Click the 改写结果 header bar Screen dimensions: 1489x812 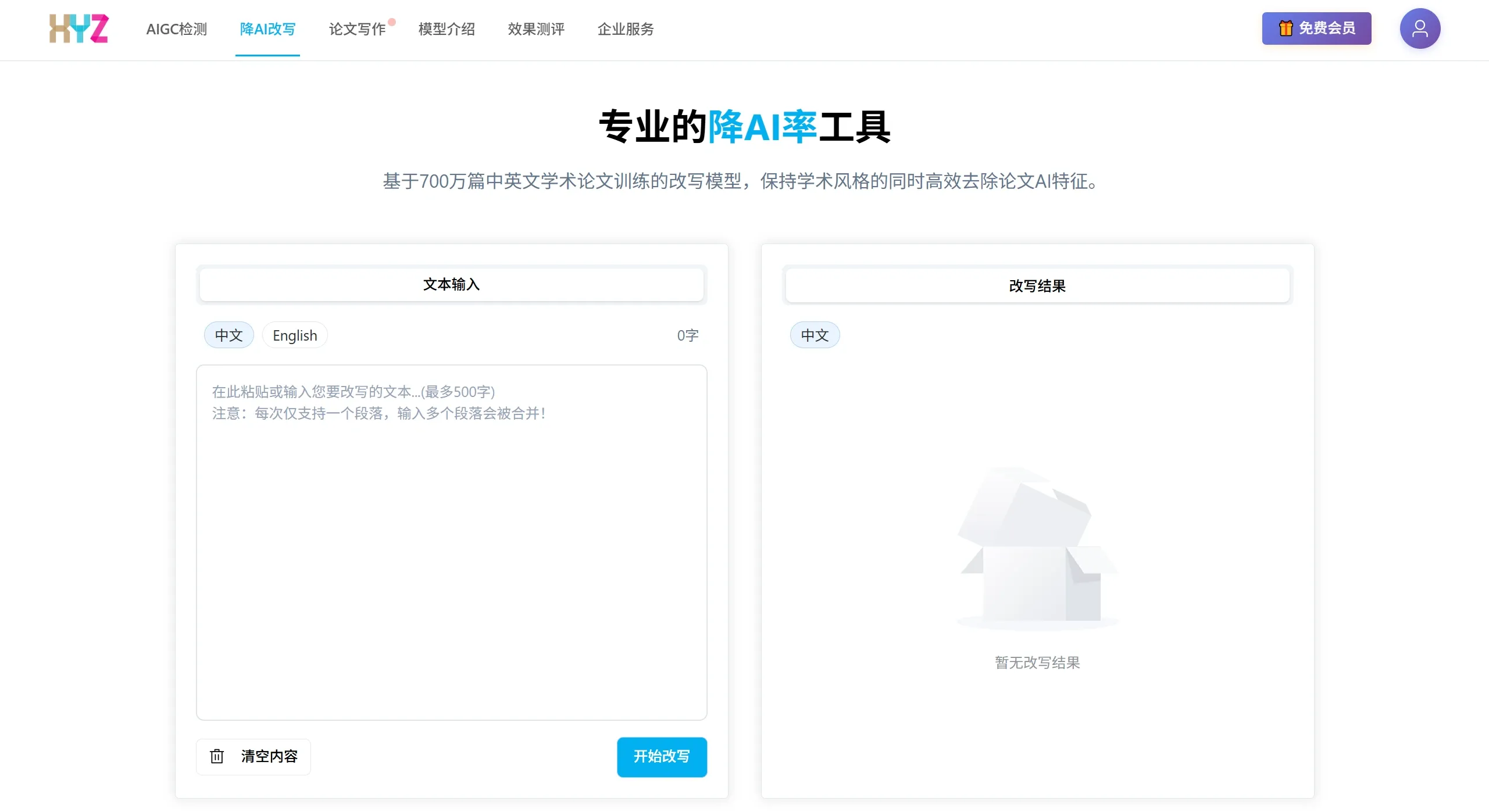(1037, 285)
